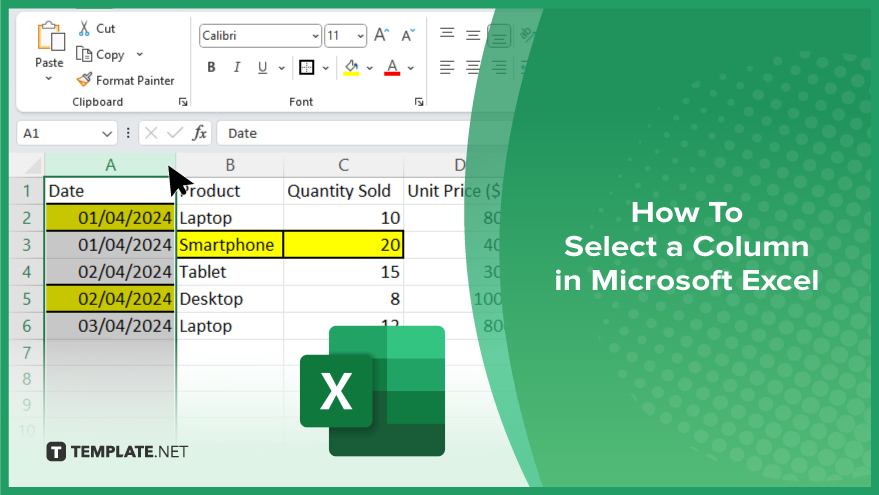Toggle Underline formatting

tap(262, 67)
